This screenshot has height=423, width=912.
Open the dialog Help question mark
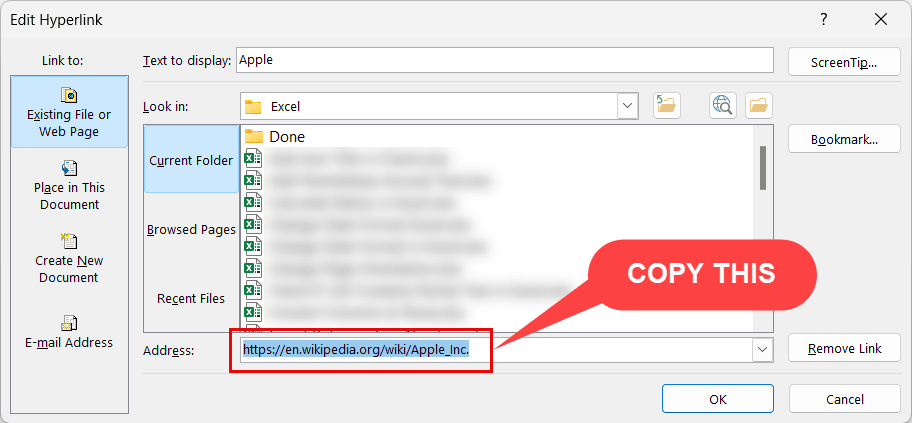point(824,20)
